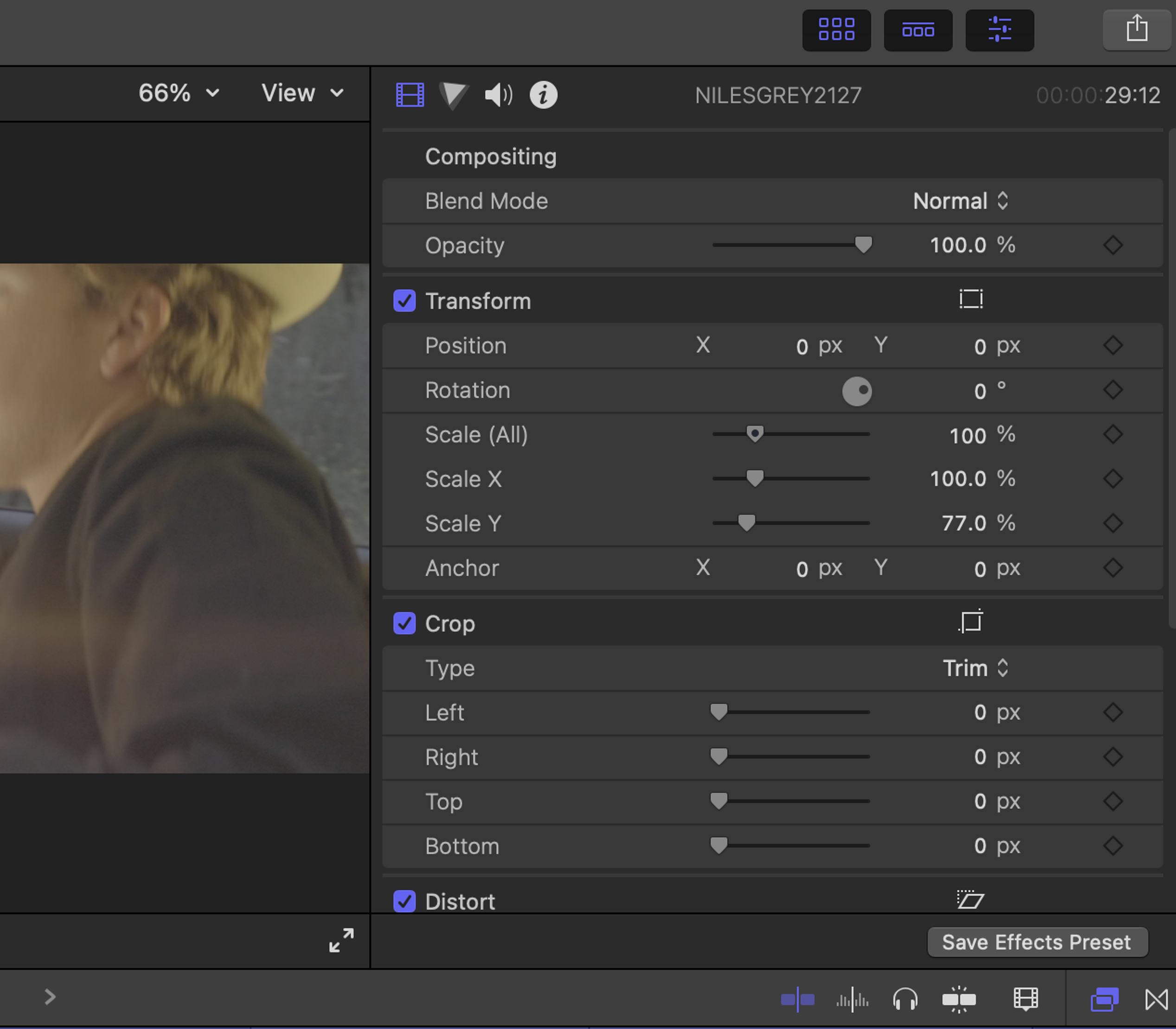The image size is (1176, 1029).
Task: Toggle snapping in the timeline
Action: 959,1000
